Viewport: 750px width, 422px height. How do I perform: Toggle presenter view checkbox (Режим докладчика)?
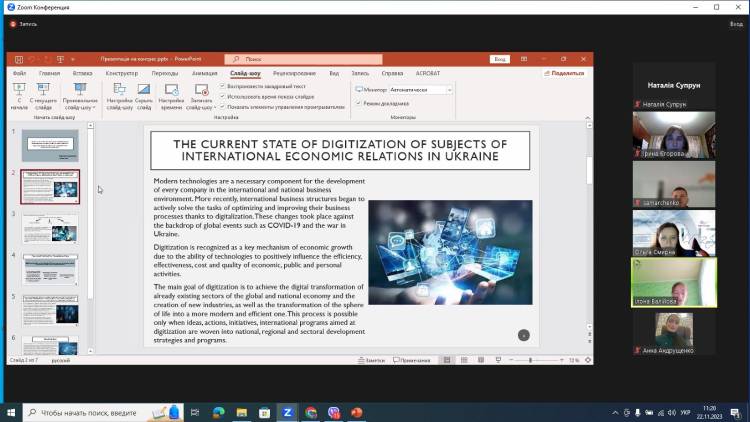pyautogui.click(x=359, y=103)
